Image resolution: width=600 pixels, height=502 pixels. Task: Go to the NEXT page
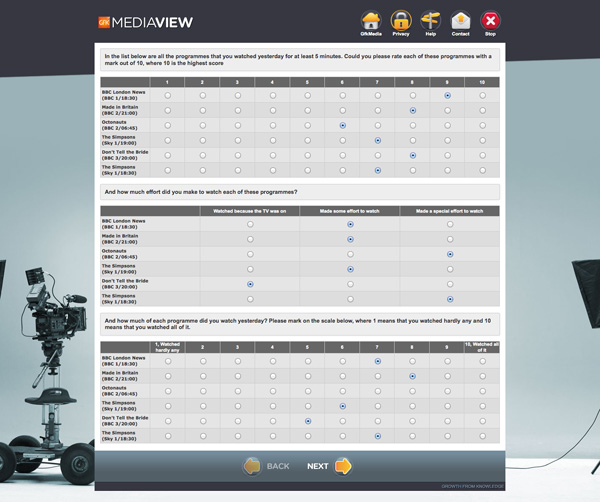pyautogui.click(x=330, y=466)
